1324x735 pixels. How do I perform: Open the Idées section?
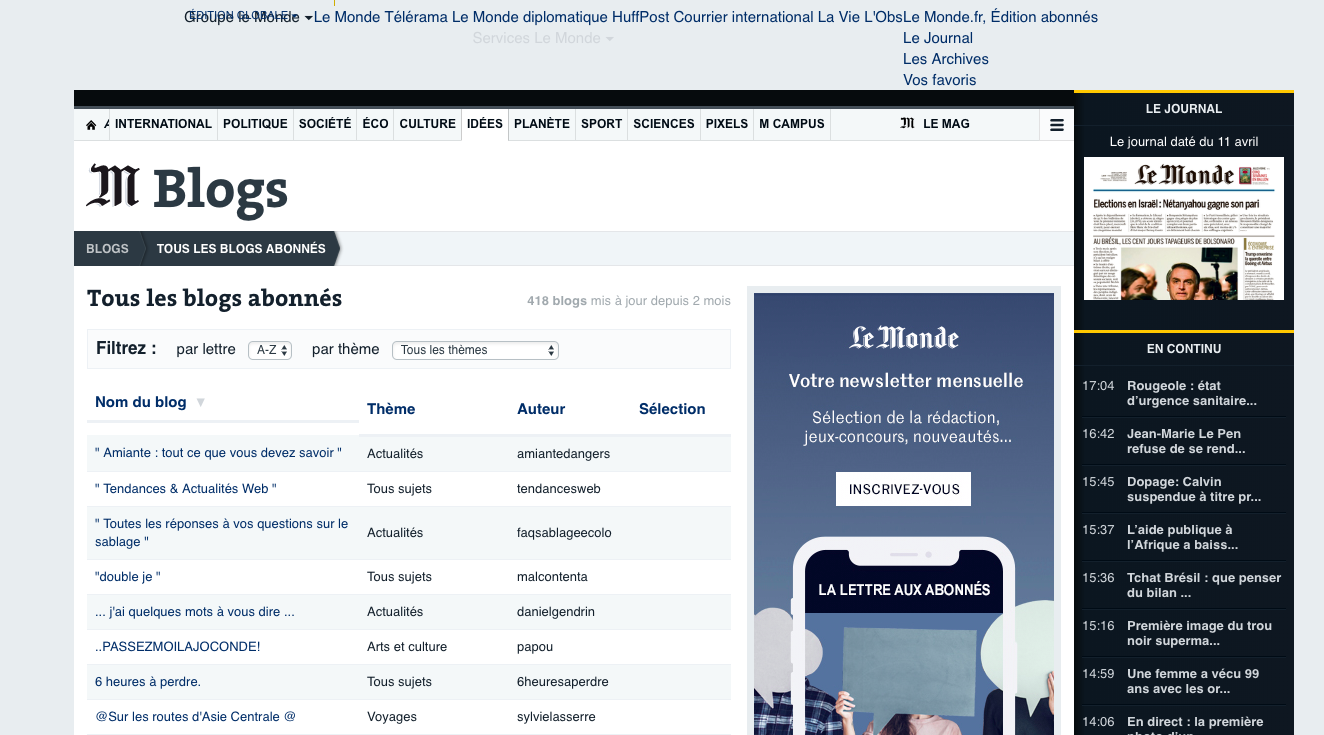tap(485, 124)
